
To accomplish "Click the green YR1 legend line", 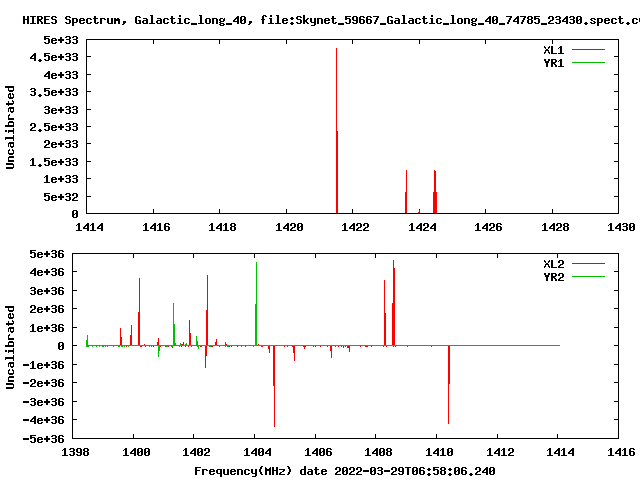I will (x=588, y=63).
